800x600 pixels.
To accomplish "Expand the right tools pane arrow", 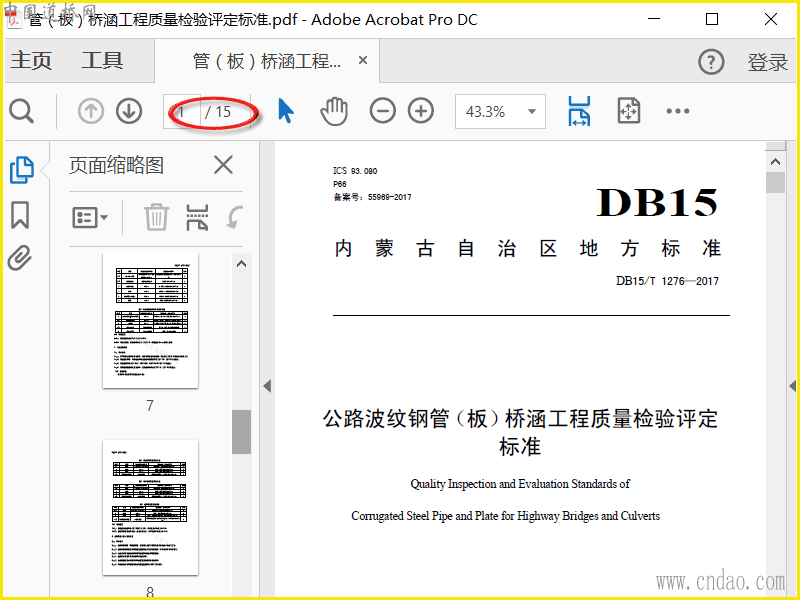I will click(792, 386).
